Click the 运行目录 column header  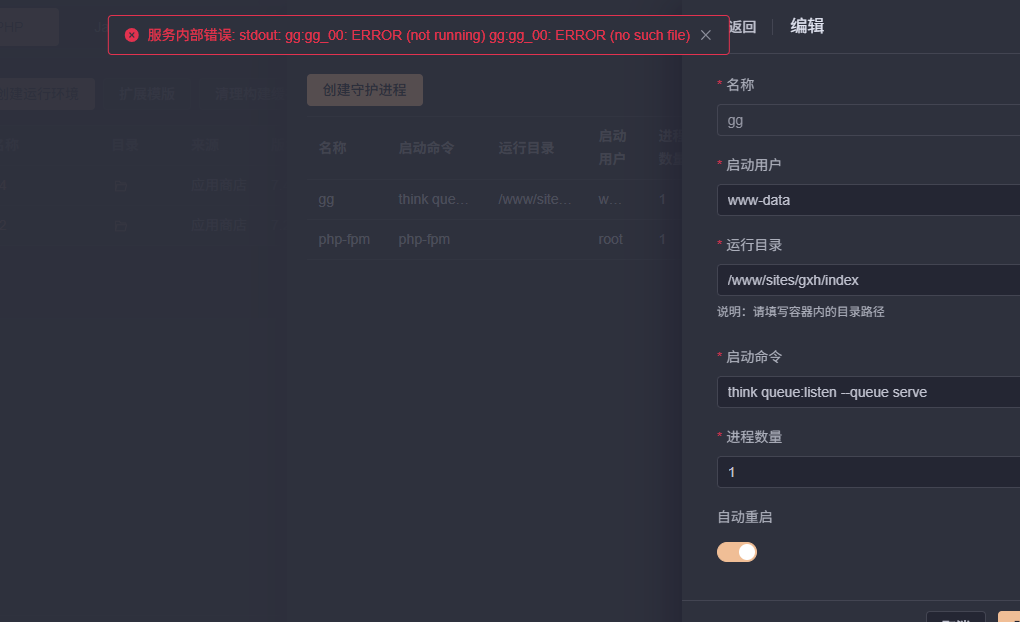526,148
